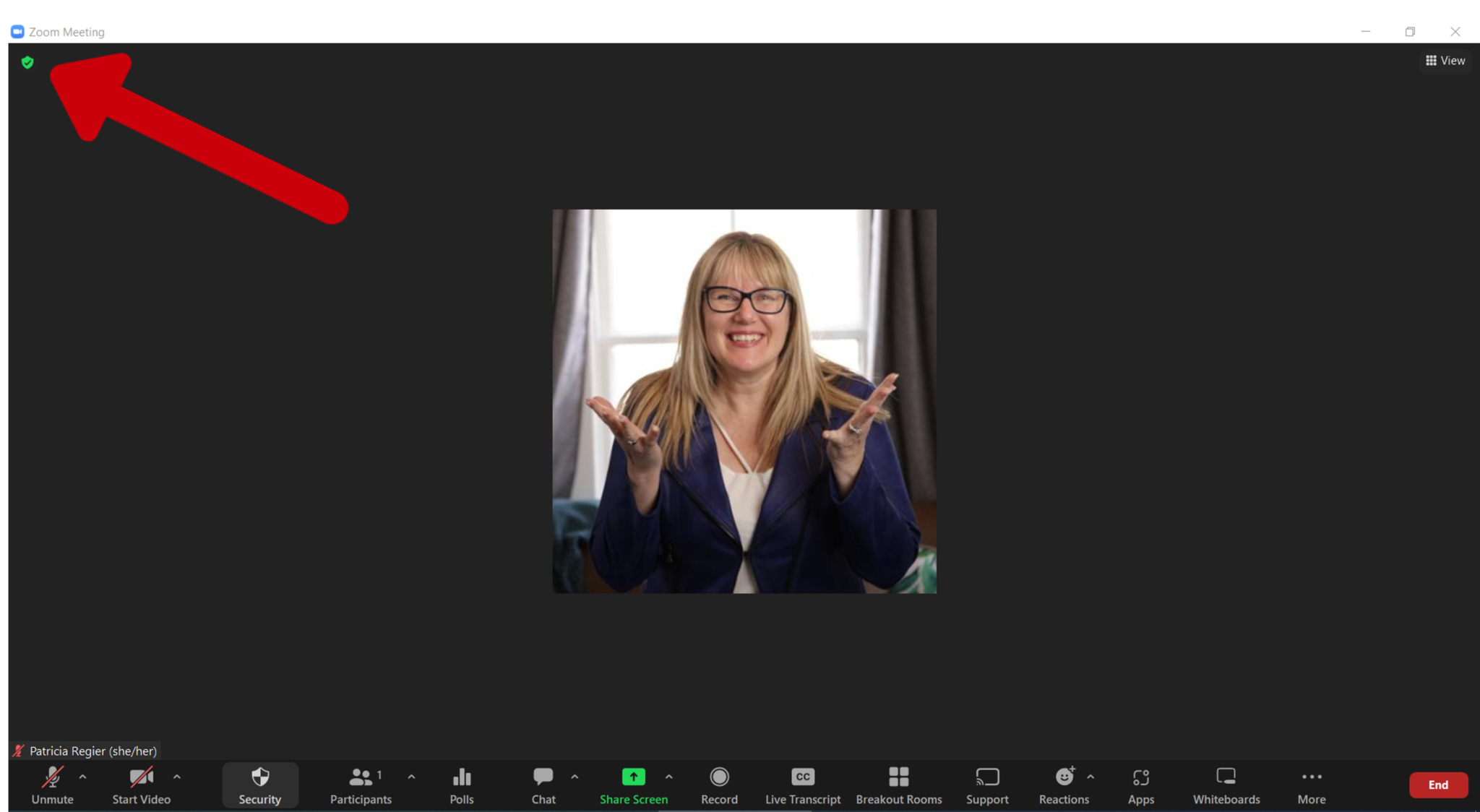Start Video with the camera toggle
The height and width of the screenshot is (812, 1480).
(x=141, y=785)
